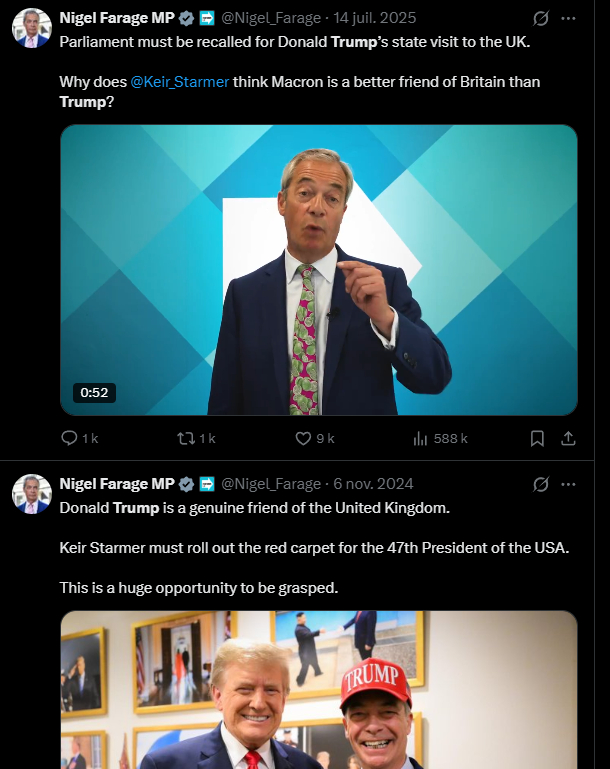Open more options on 6 nov. tweet
This screenshot has width=610, height=769.
568,484
